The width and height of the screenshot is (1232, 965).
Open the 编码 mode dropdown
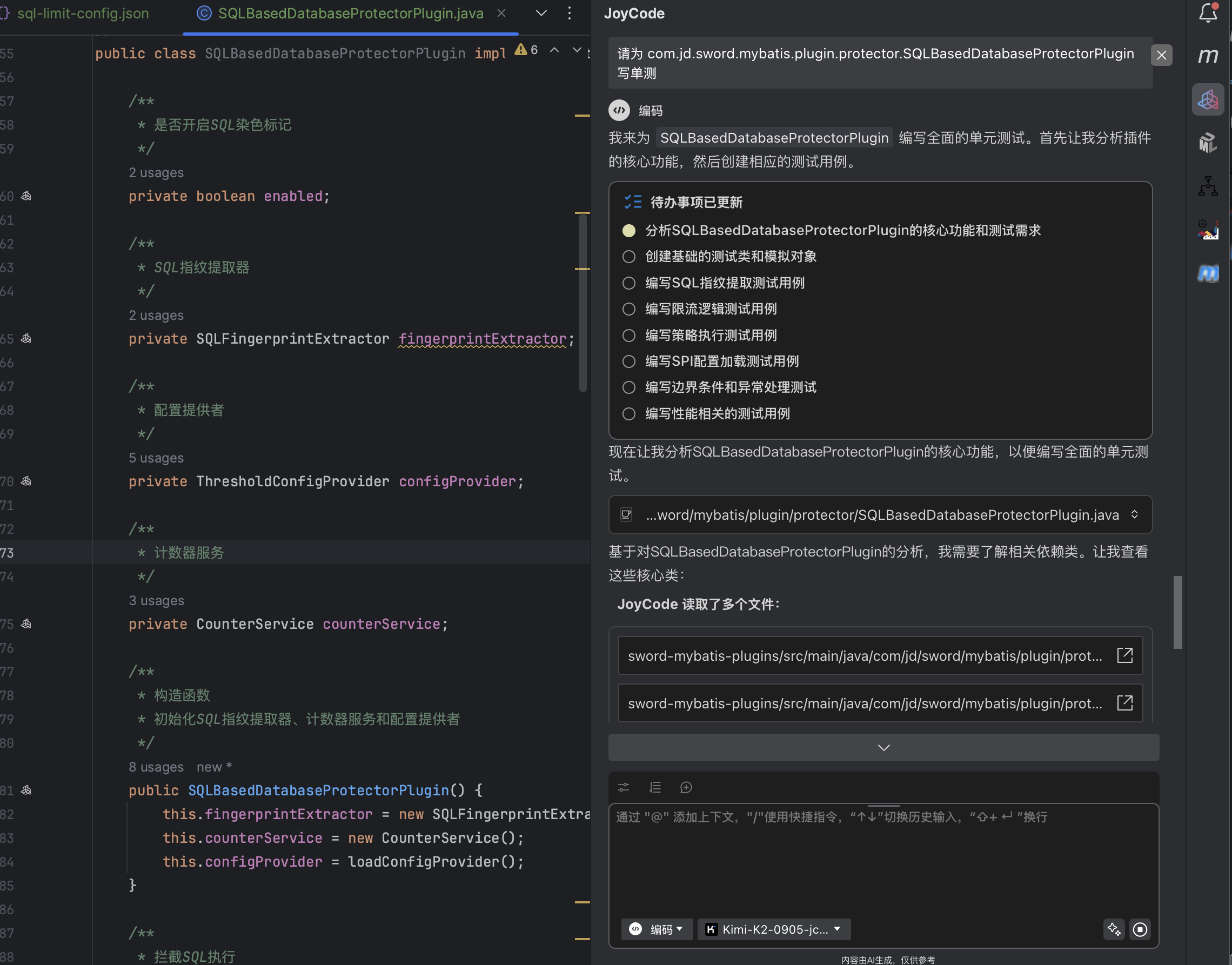657,929
